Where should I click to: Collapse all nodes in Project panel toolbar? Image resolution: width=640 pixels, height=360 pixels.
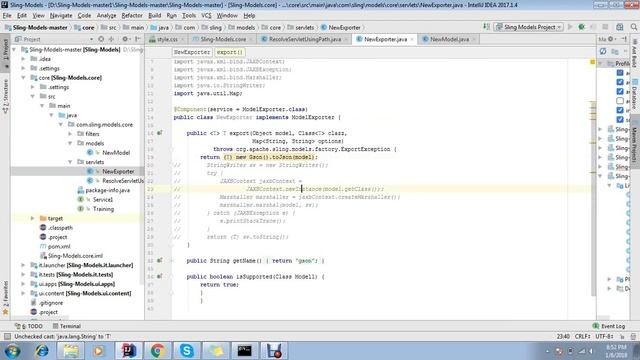click(111, 39)
